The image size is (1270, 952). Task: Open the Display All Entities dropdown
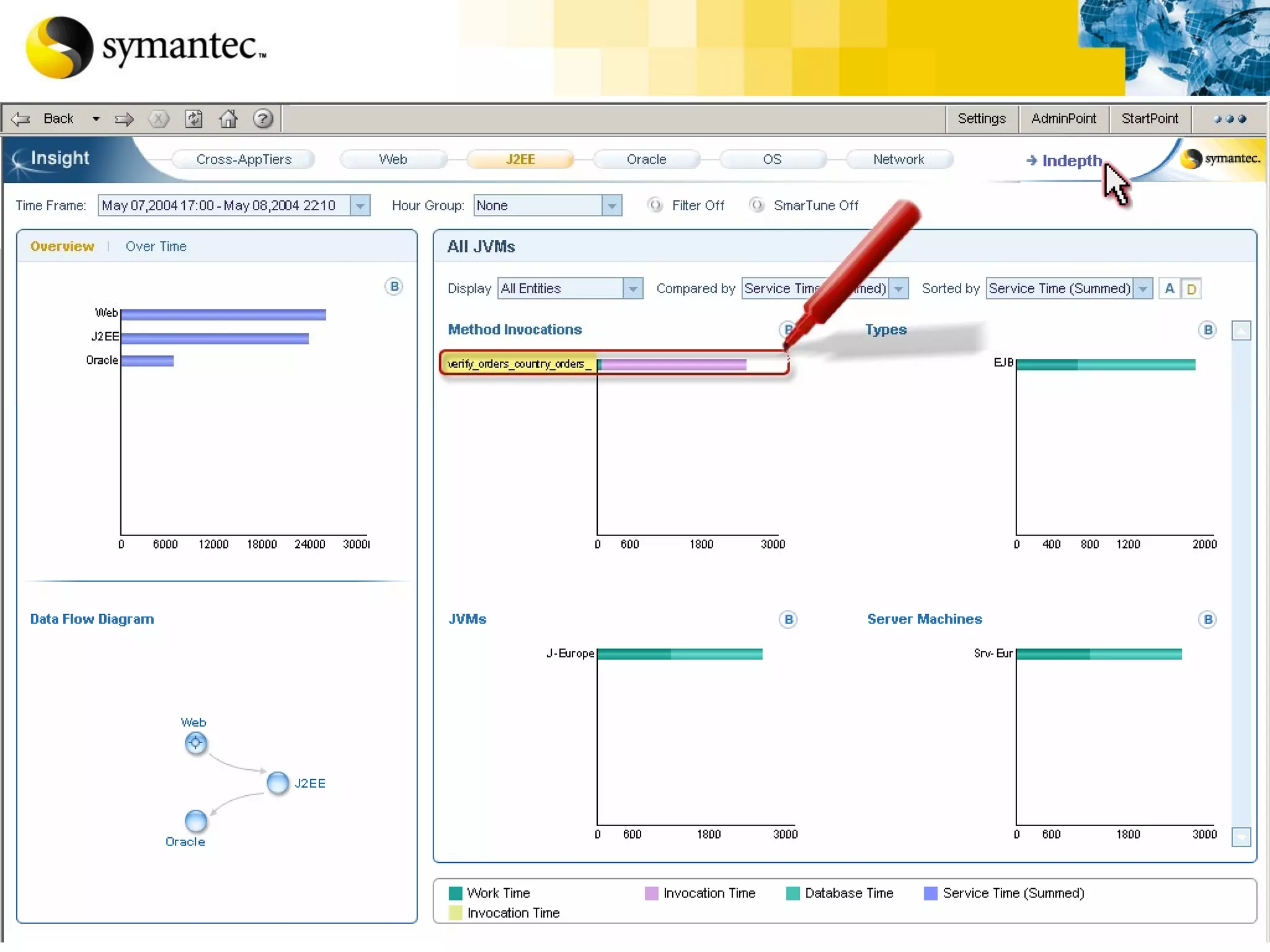point(632,289)
